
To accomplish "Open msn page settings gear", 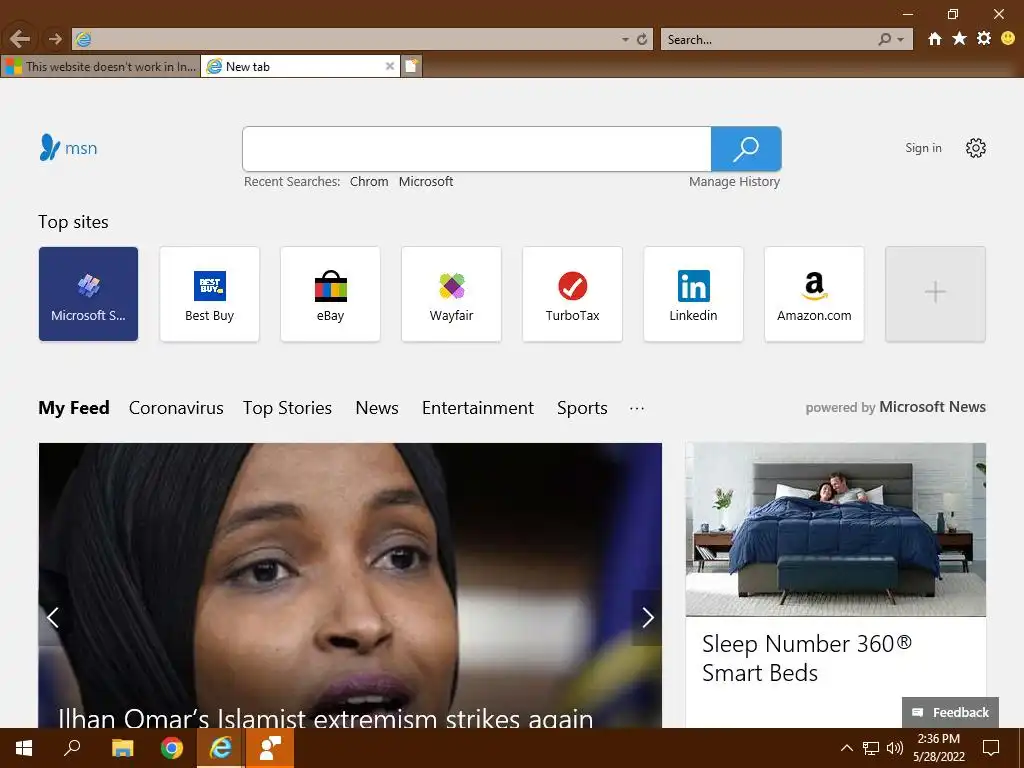I will click(976, 148).
